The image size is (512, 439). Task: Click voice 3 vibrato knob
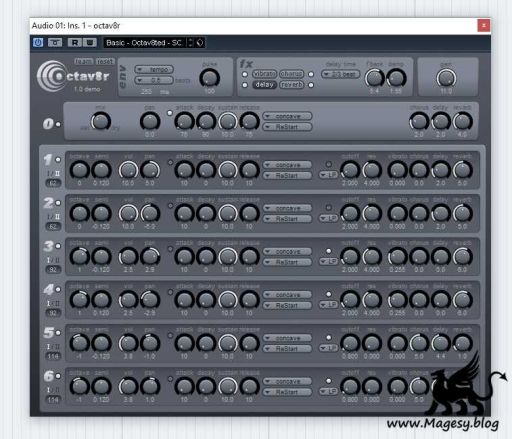click(397, 257)
